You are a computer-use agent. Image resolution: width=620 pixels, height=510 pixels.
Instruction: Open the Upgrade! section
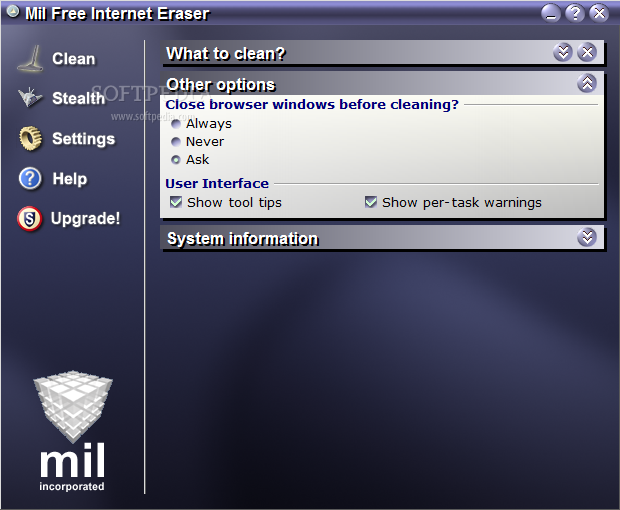click(85, 219)
